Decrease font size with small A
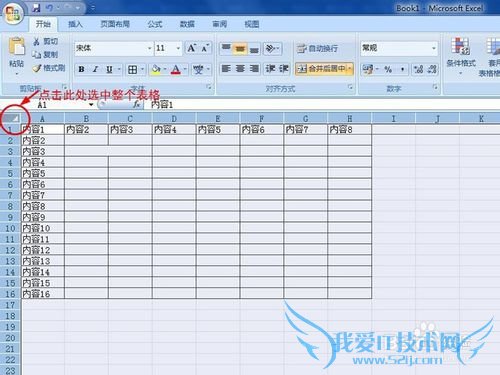This screenshot has height=375, width=500. [204, 48]
